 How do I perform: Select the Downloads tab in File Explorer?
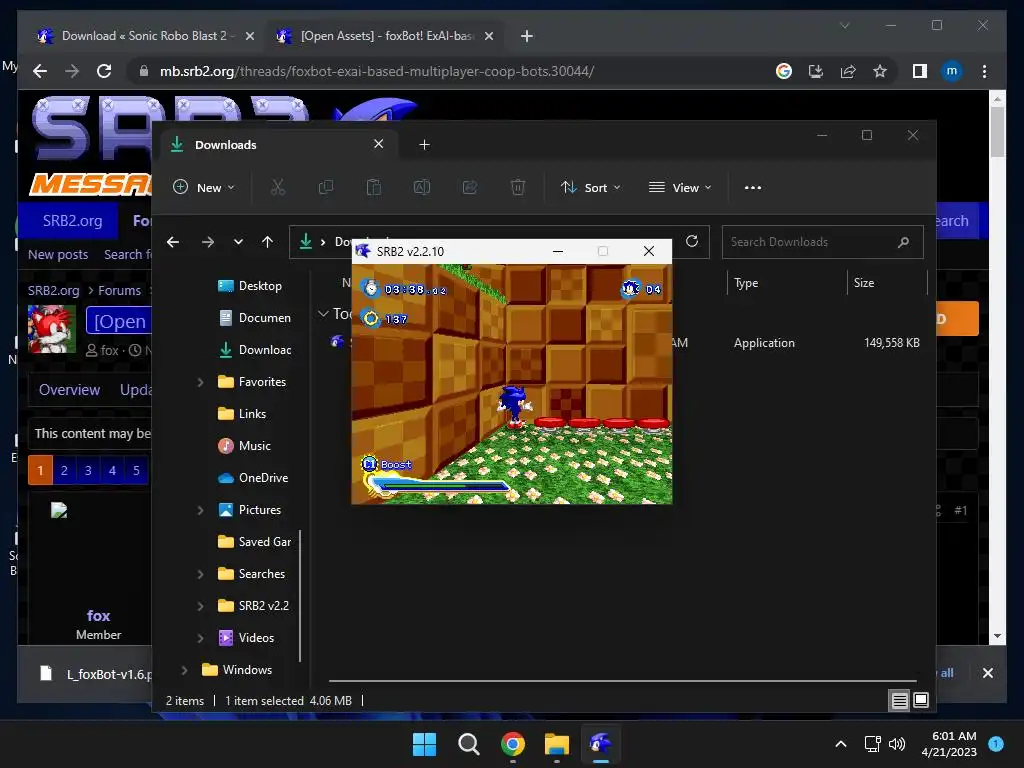pos(281,145)
